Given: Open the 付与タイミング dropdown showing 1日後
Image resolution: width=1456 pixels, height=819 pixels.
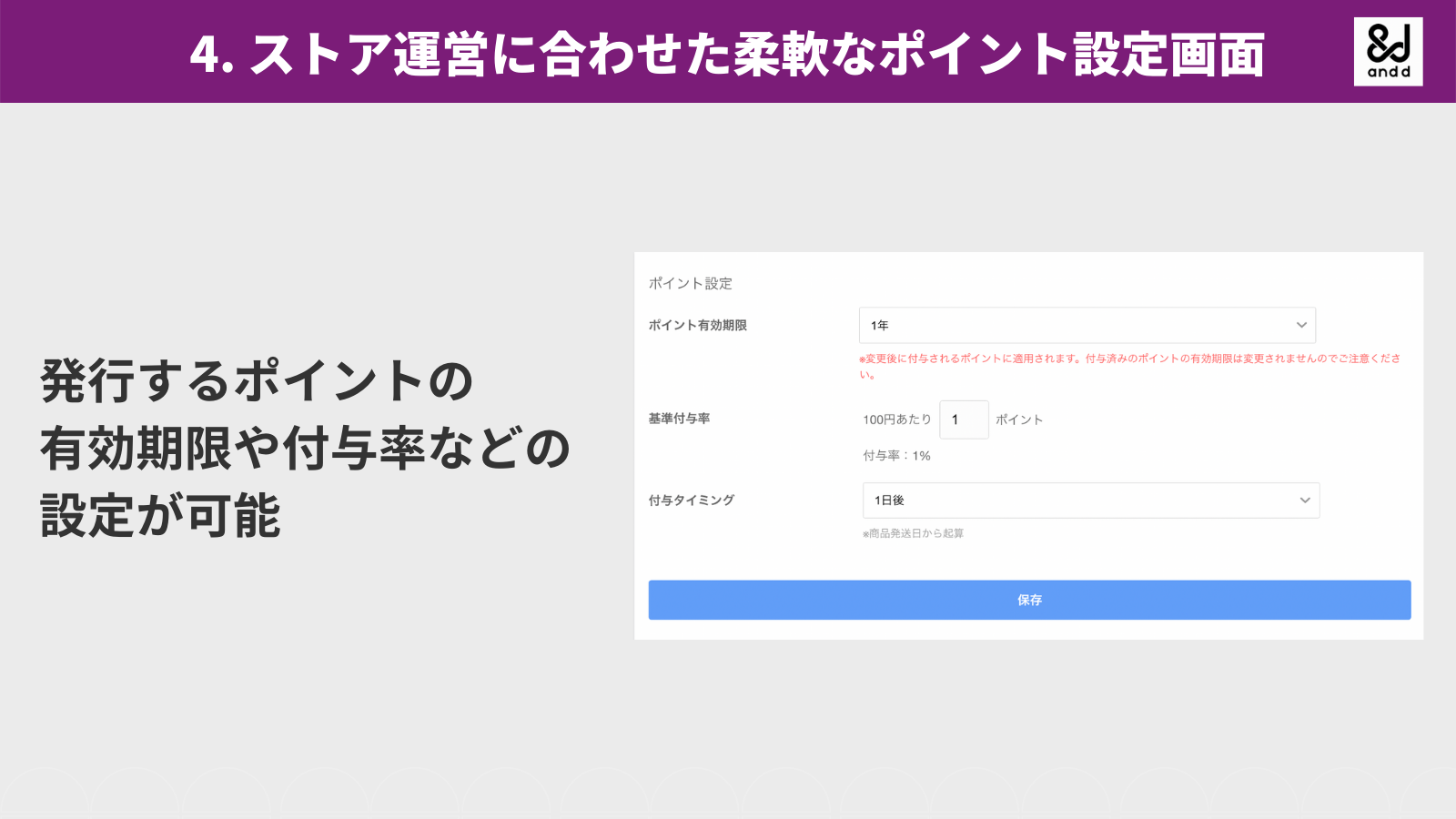Looking at the screenshot, I should tap(1090, 500).
